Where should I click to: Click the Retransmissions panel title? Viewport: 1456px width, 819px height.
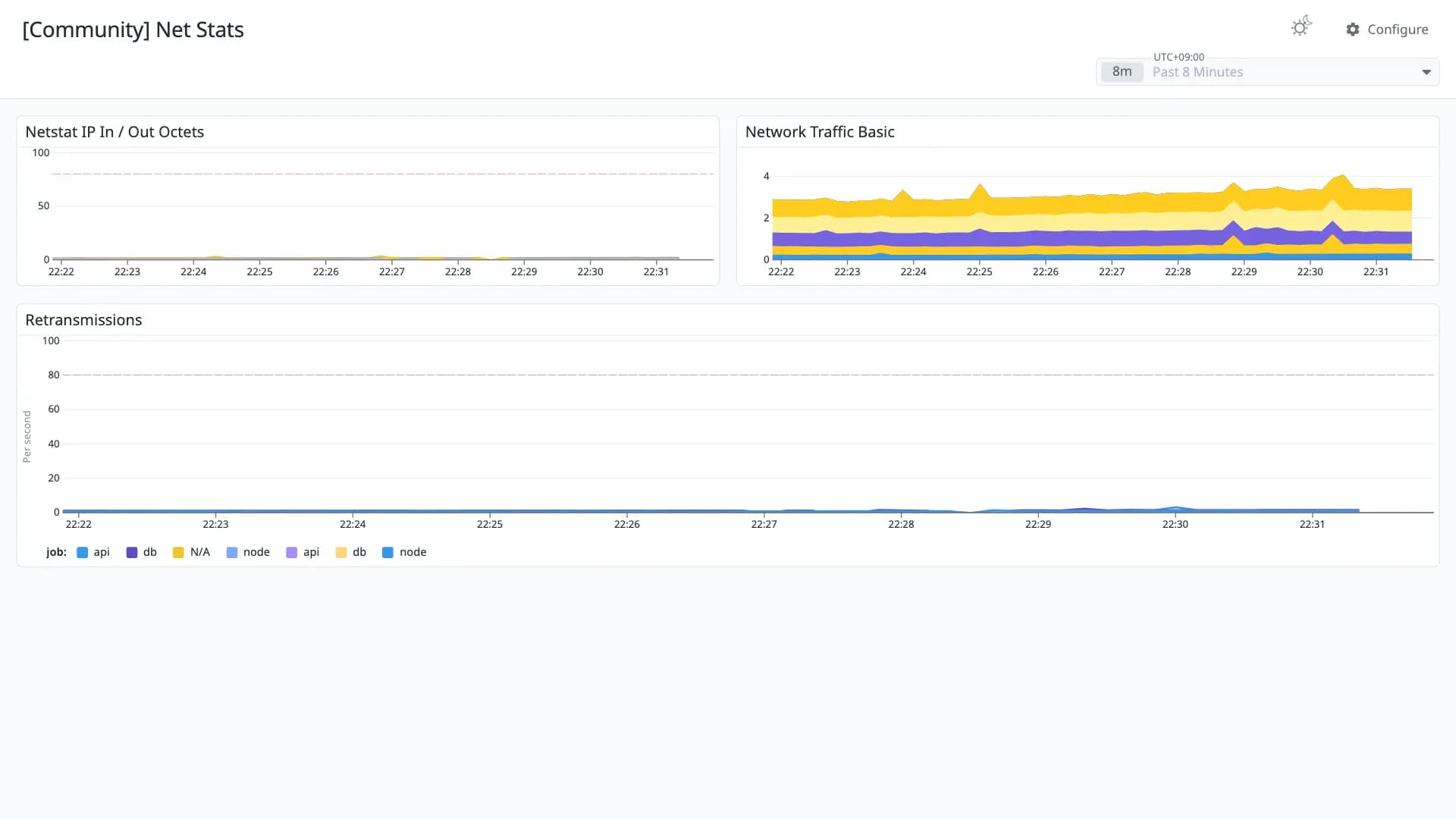coord(83,320)
